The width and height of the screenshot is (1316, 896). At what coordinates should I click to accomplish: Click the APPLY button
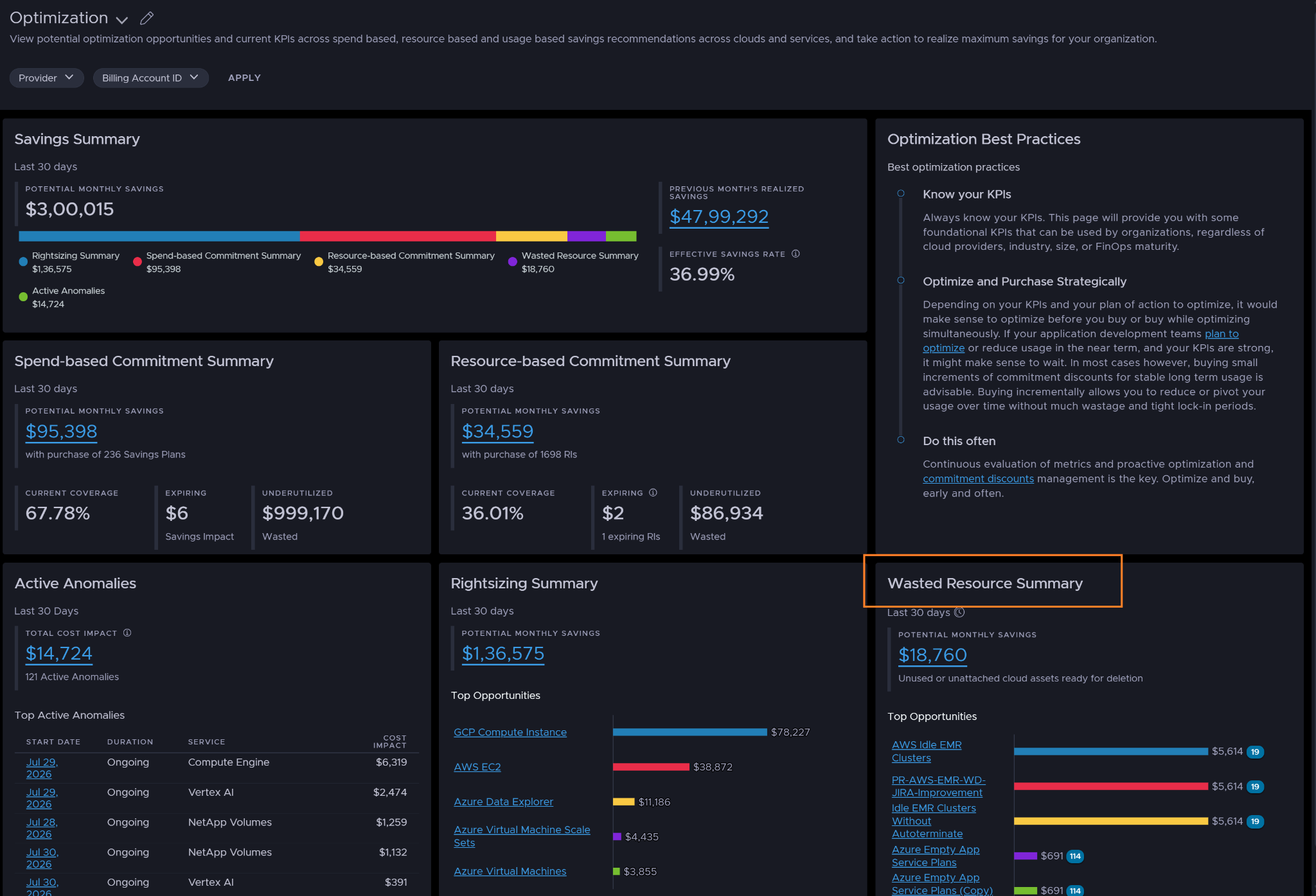pyautogui.click(x=244, y=78)
